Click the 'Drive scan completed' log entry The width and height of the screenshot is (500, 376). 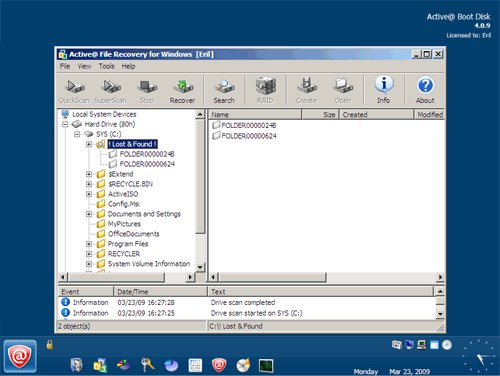(243, 303)
